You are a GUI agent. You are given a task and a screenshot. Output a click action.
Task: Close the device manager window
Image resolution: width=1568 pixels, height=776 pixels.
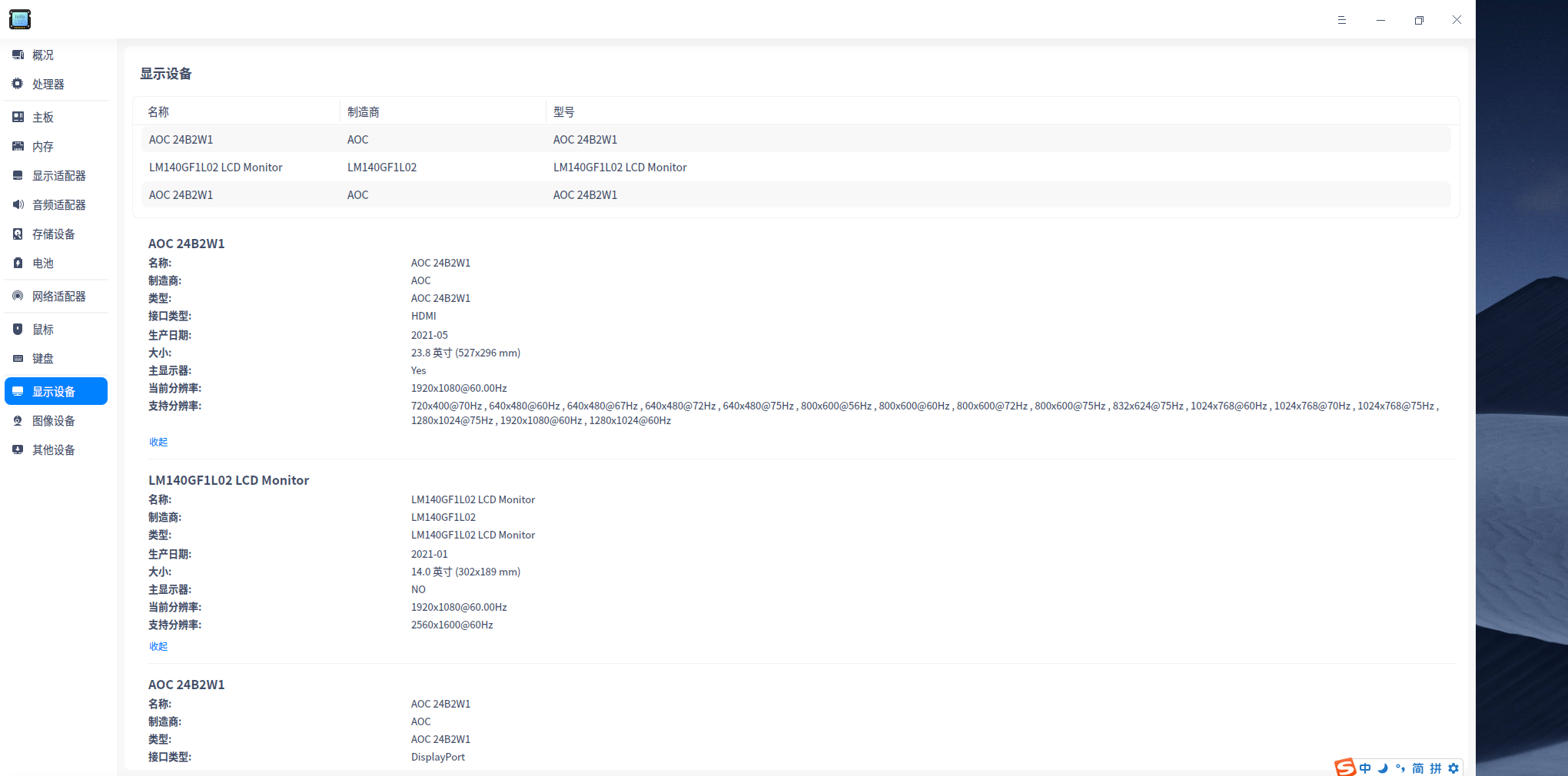point(1457,20)
